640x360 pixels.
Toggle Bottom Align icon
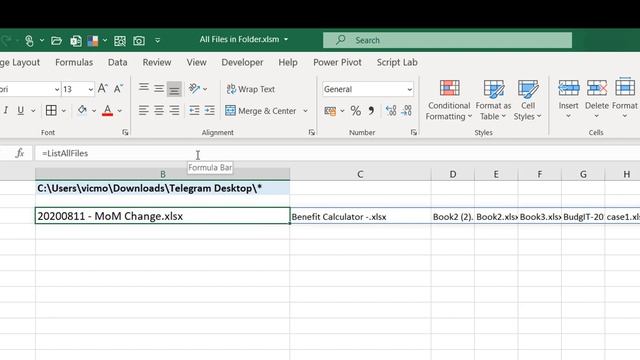coord(174,89)
